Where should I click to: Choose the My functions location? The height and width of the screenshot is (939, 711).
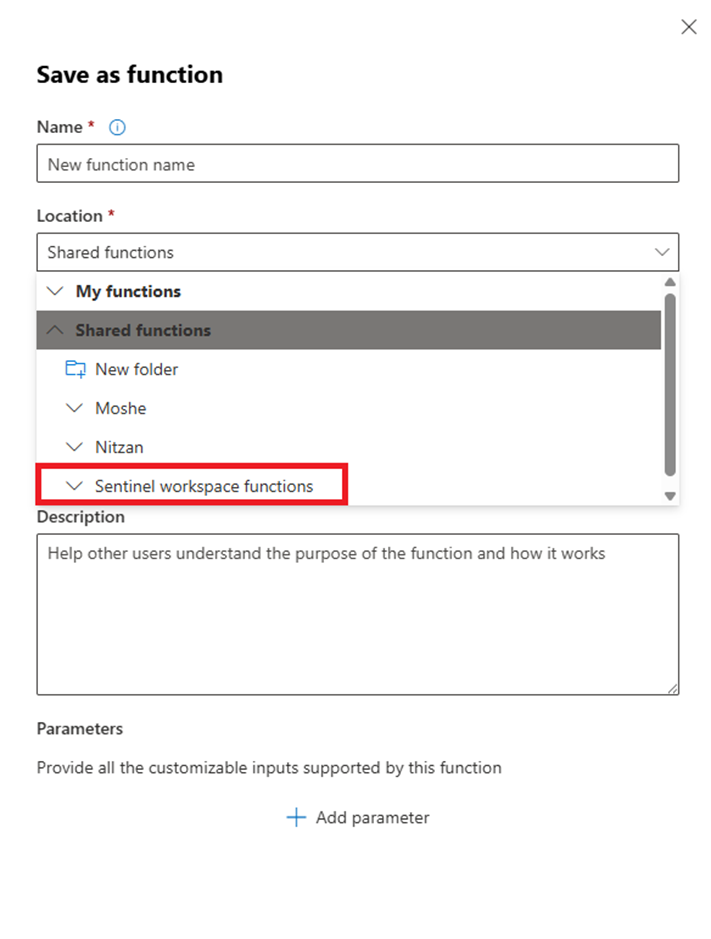click(128, 291)
